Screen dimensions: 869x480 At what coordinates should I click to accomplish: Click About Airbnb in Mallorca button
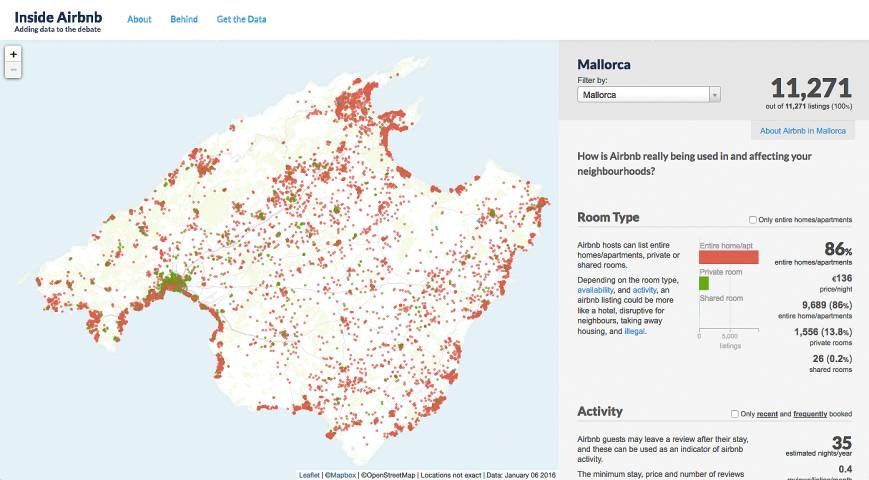coord(802,131)
